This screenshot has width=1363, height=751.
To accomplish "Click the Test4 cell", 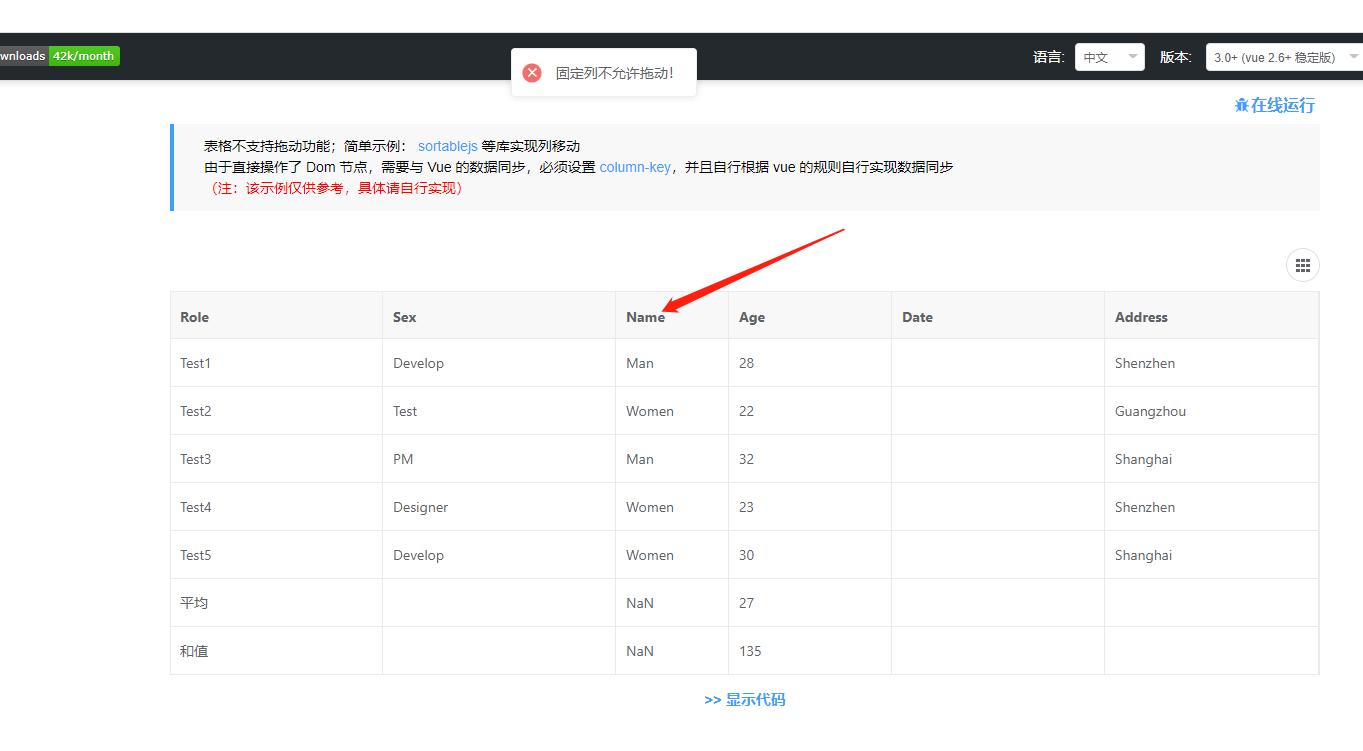I will click(x=276, y=507).
